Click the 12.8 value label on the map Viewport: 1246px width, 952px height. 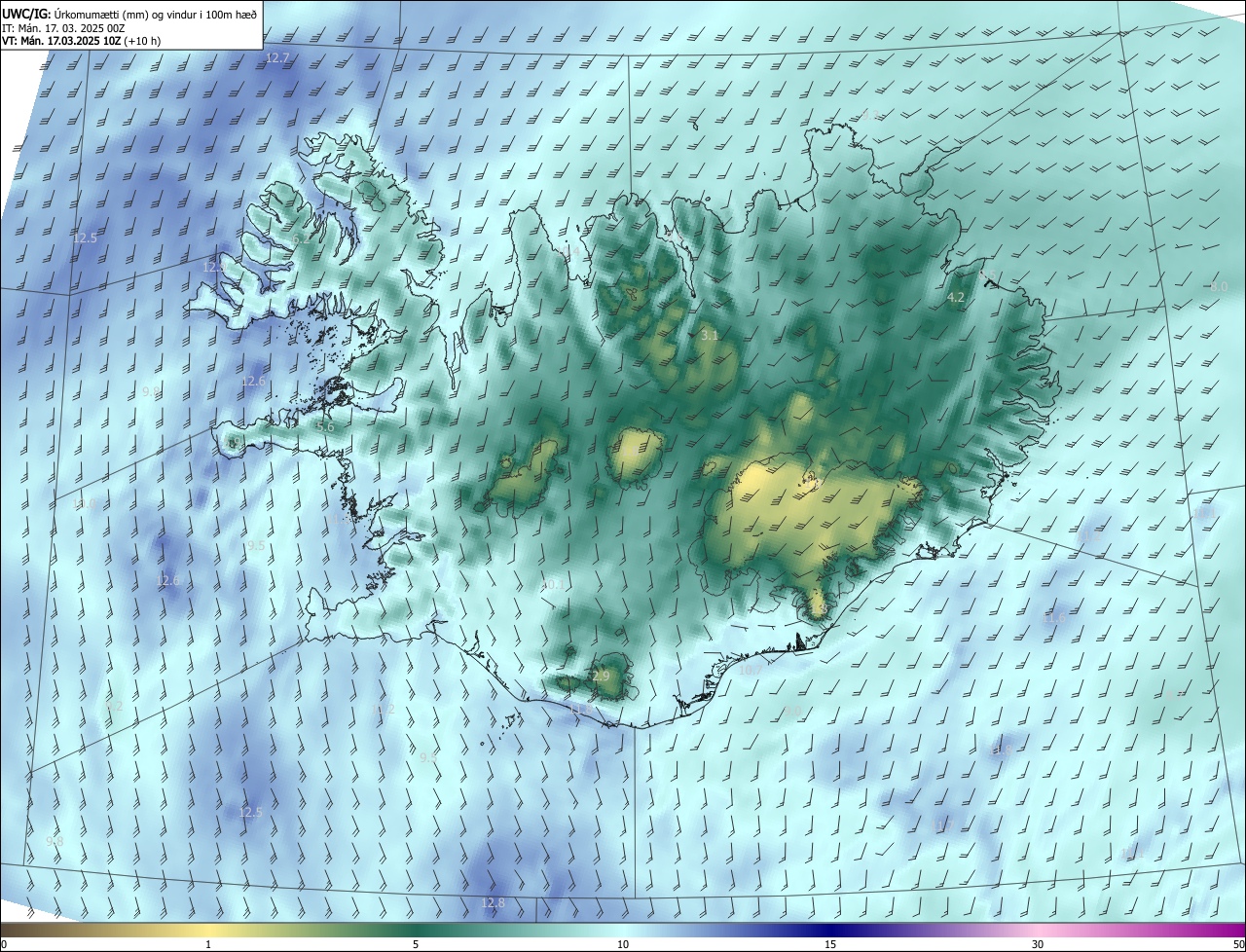494,903
